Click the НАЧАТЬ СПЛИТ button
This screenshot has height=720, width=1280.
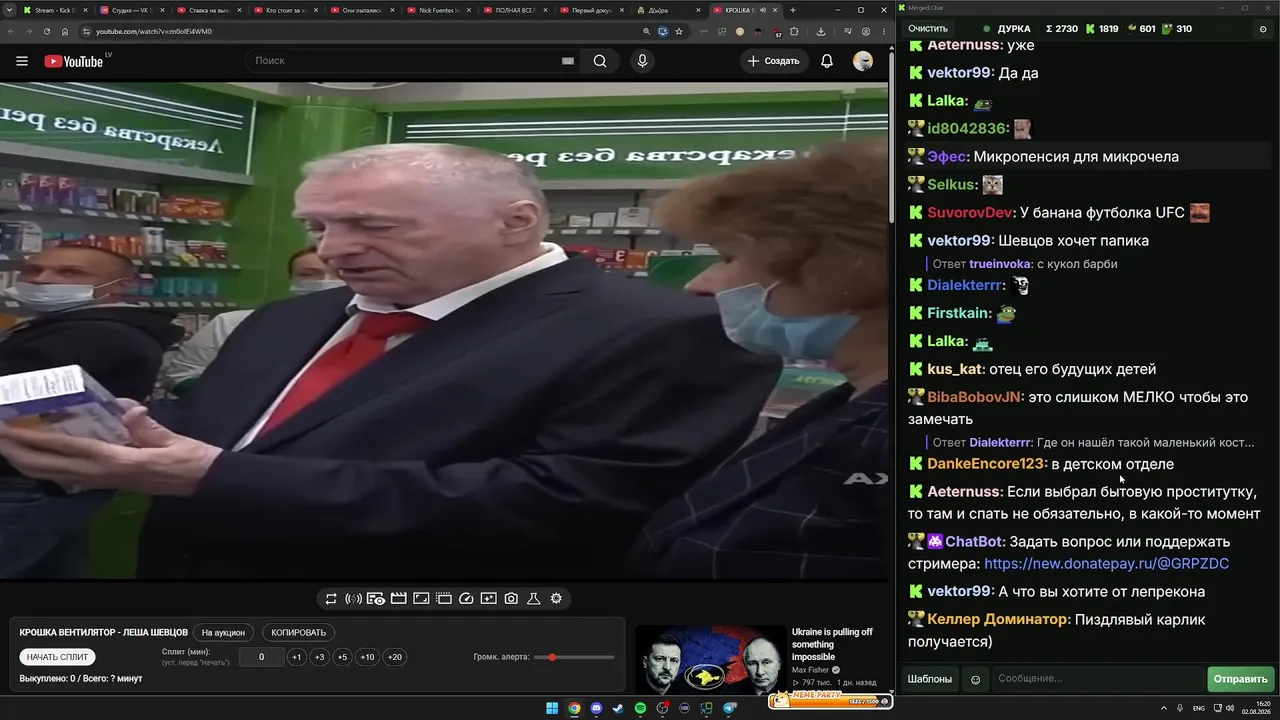click(58, 657)
